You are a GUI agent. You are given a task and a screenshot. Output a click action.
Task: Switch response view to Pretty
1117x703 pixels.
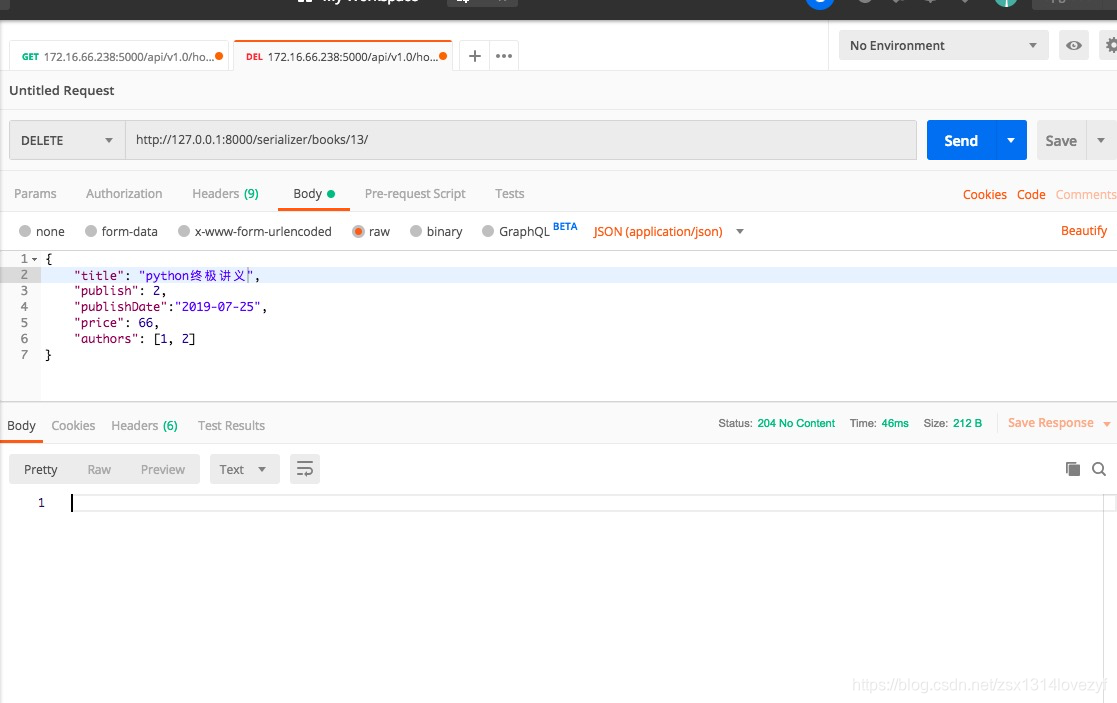[x=41, y=469]
